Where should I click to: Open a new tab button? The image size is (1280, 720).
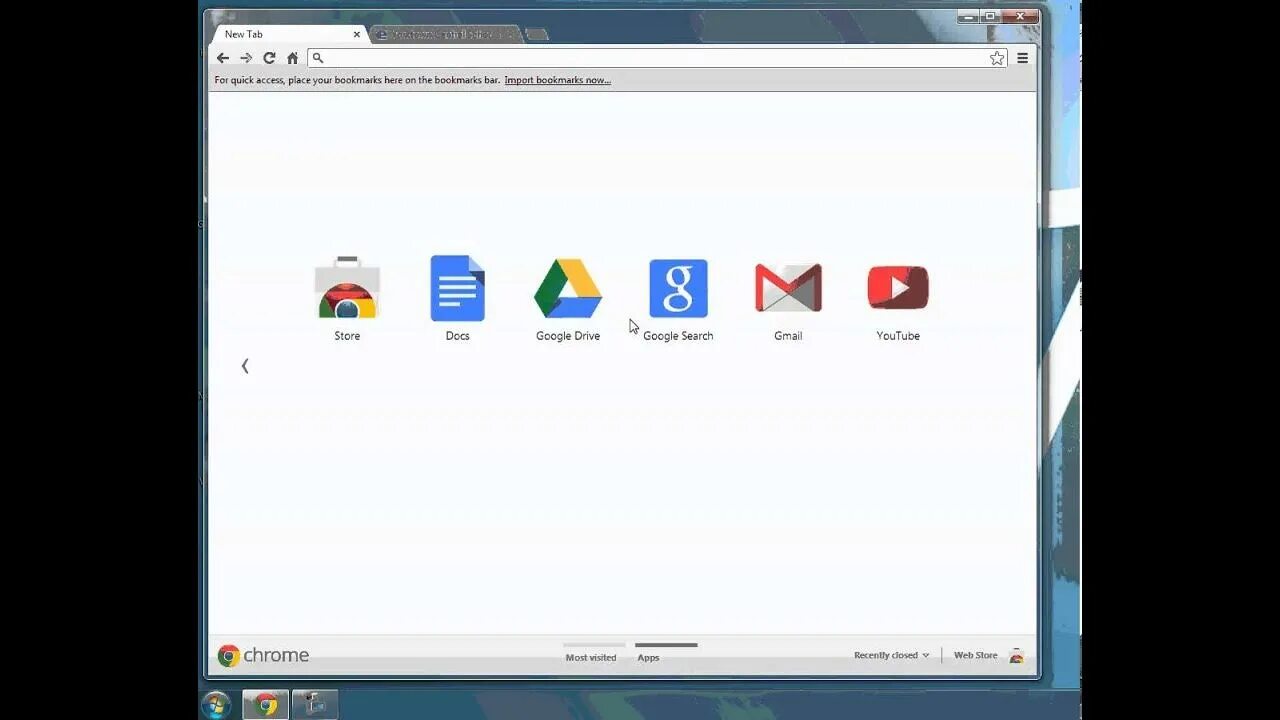coord(537,35)
